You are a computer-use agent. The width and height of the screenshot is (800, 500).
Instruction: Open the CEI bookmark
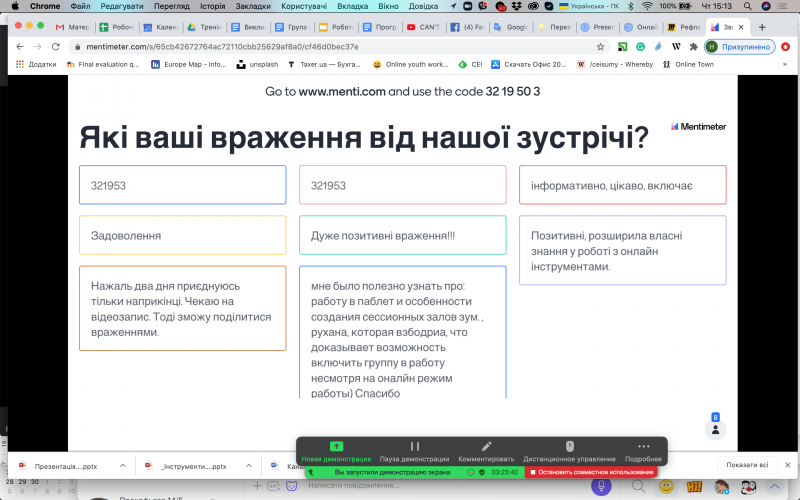[470, 64]
